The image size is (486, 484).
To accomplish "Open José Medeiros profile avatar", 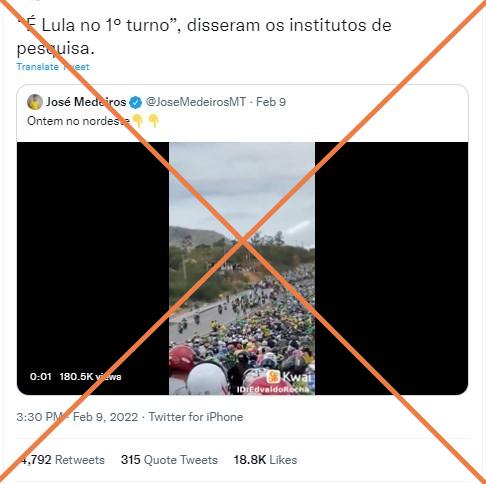I will [x=35, y=102].
